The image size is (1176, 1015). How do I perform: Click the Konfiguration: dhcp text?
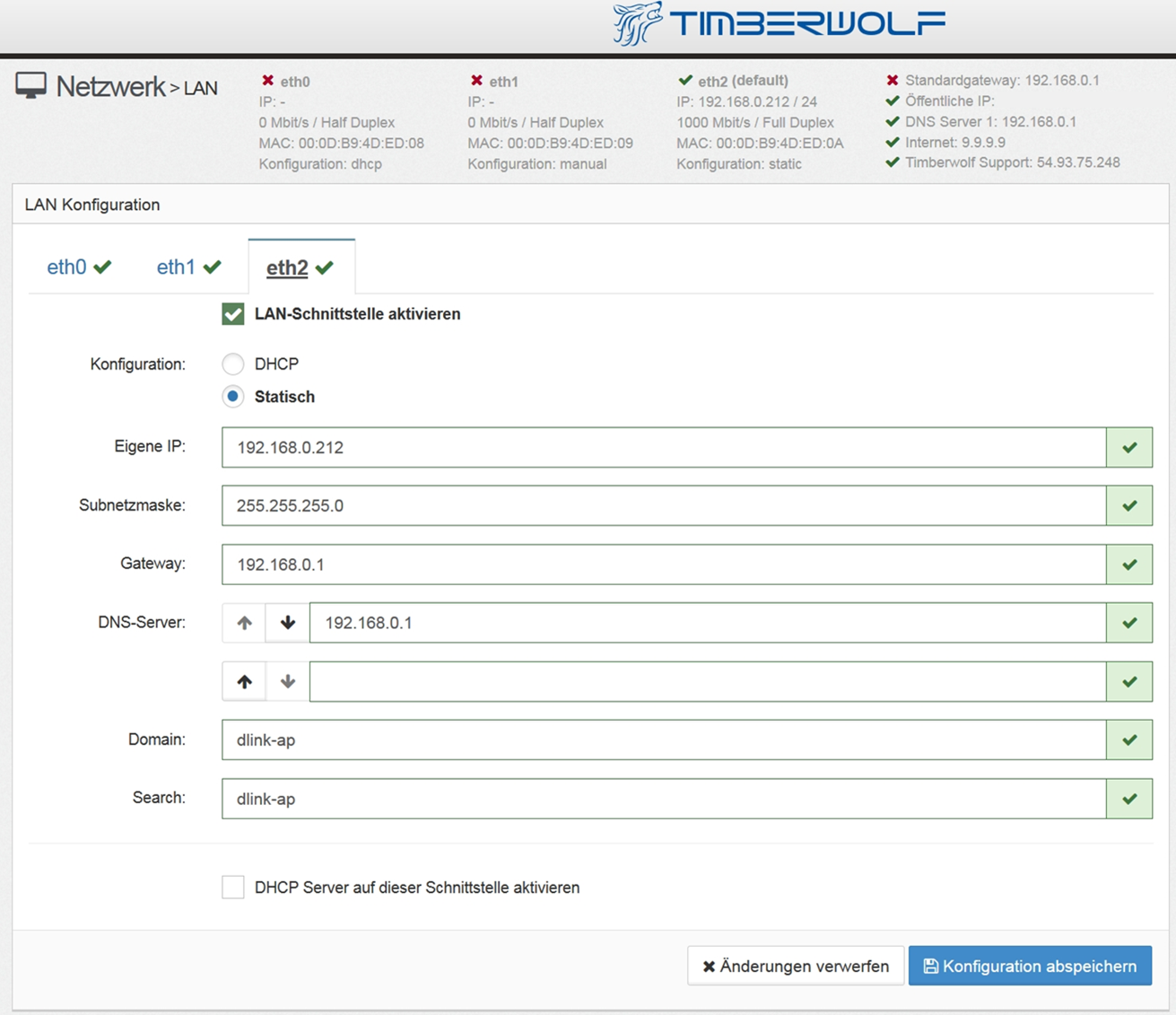tap(320, 163)
